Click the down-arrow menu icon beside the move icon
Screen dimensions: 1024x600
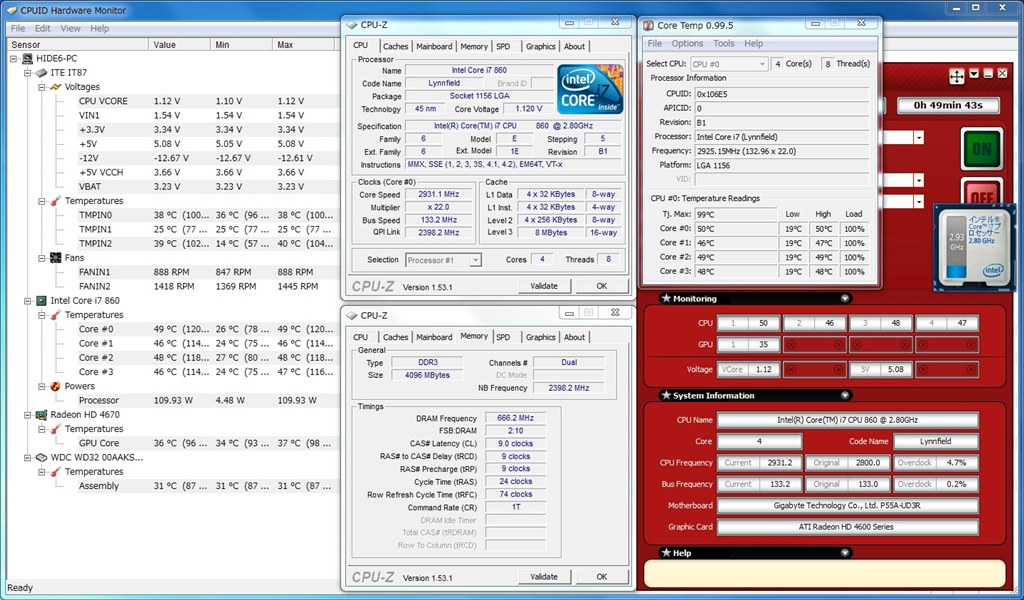point(974,74)
